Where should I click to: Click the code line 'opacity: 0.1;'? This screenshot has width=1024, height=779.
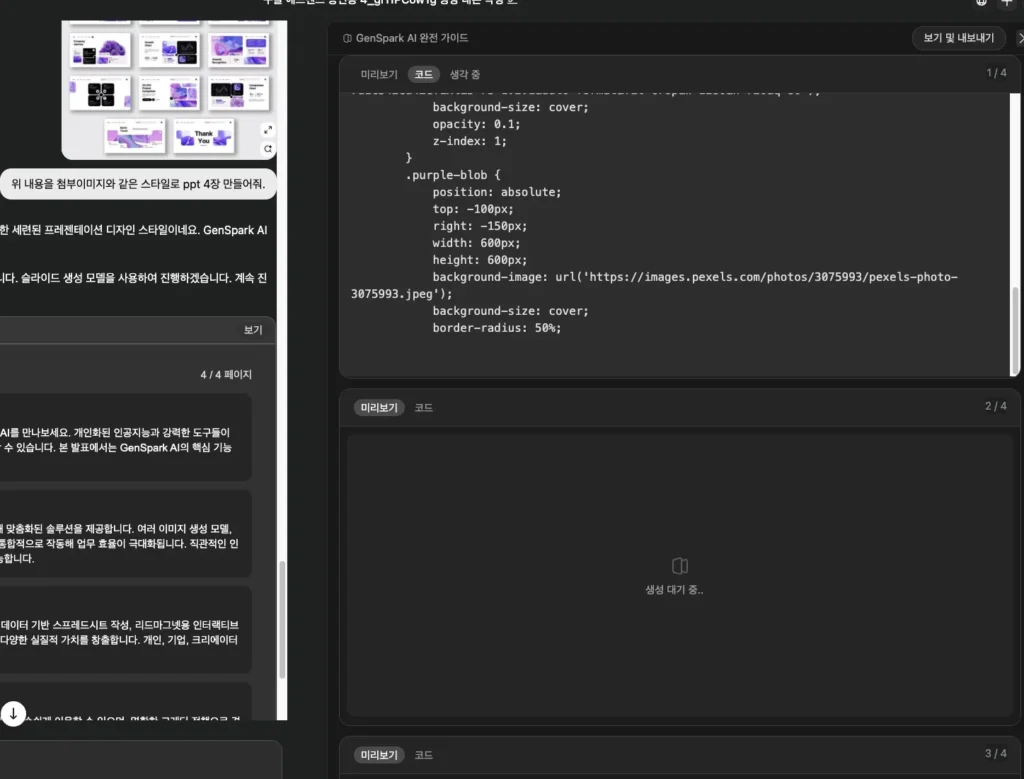(476, 124)
